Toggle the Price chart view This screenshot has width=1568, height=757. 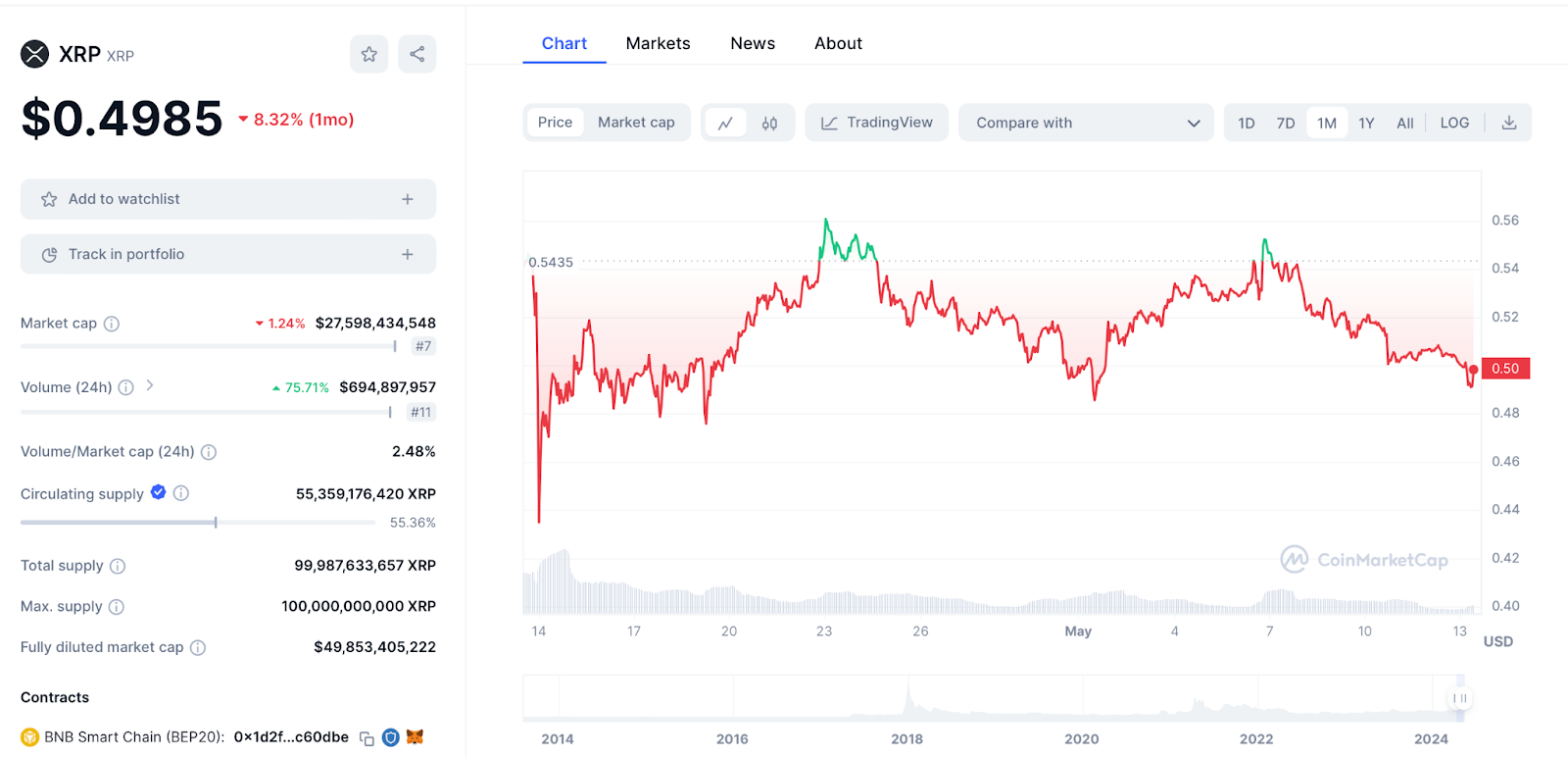(x=555, y=123)
